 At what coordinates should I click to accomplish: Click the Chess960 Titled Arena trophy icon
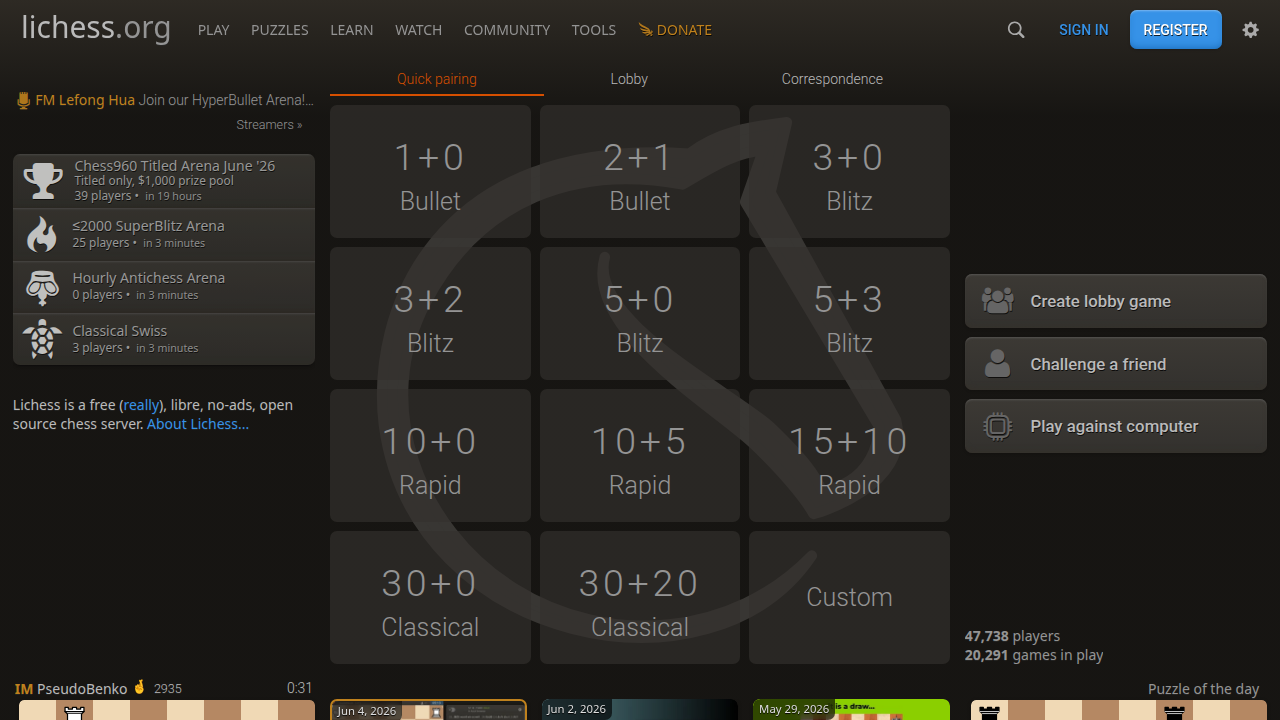(43, 181)
